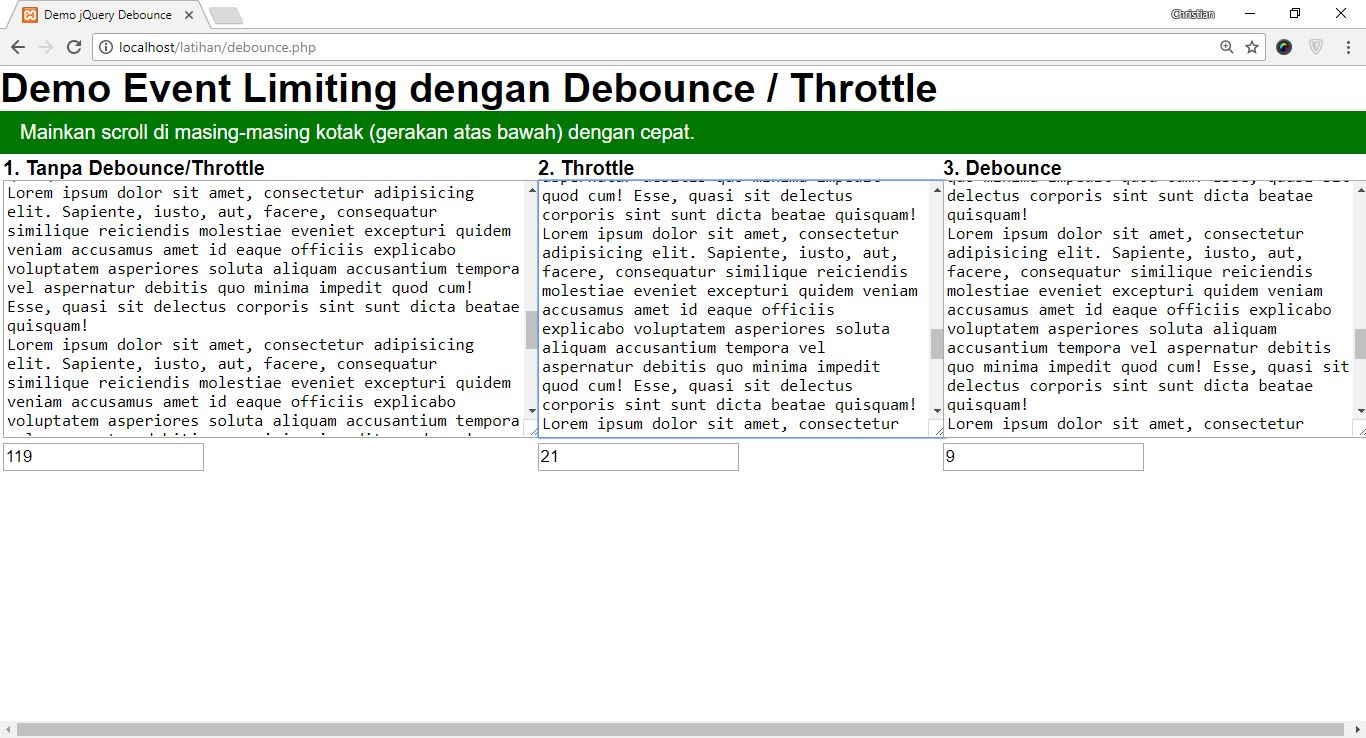Click the counter field showing 9
Image resolution: width=1366 pixels, height=738 pixels.
pos(1043,457)
